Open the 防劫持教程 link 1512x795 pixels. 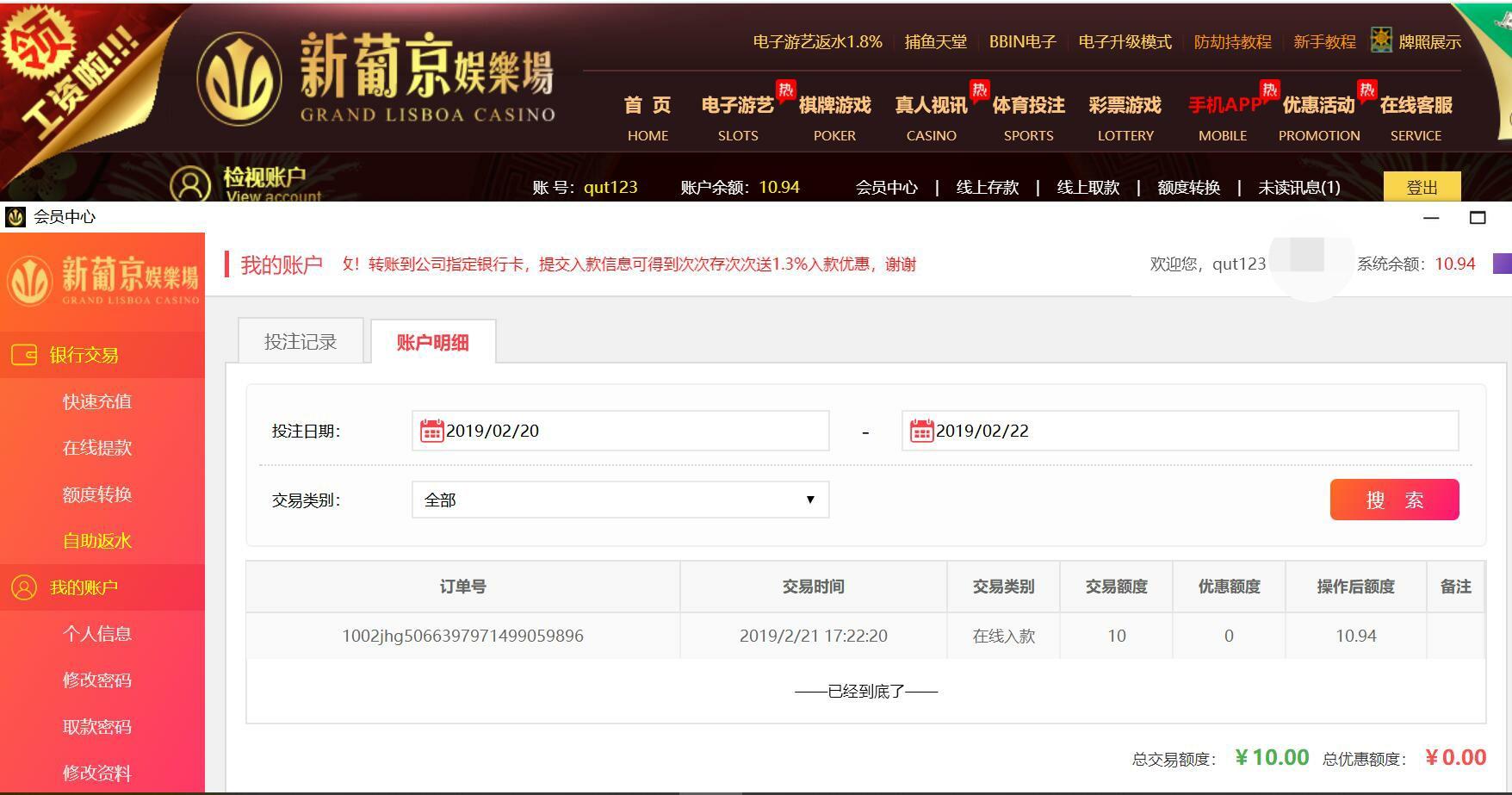[x=1232, y=41]
